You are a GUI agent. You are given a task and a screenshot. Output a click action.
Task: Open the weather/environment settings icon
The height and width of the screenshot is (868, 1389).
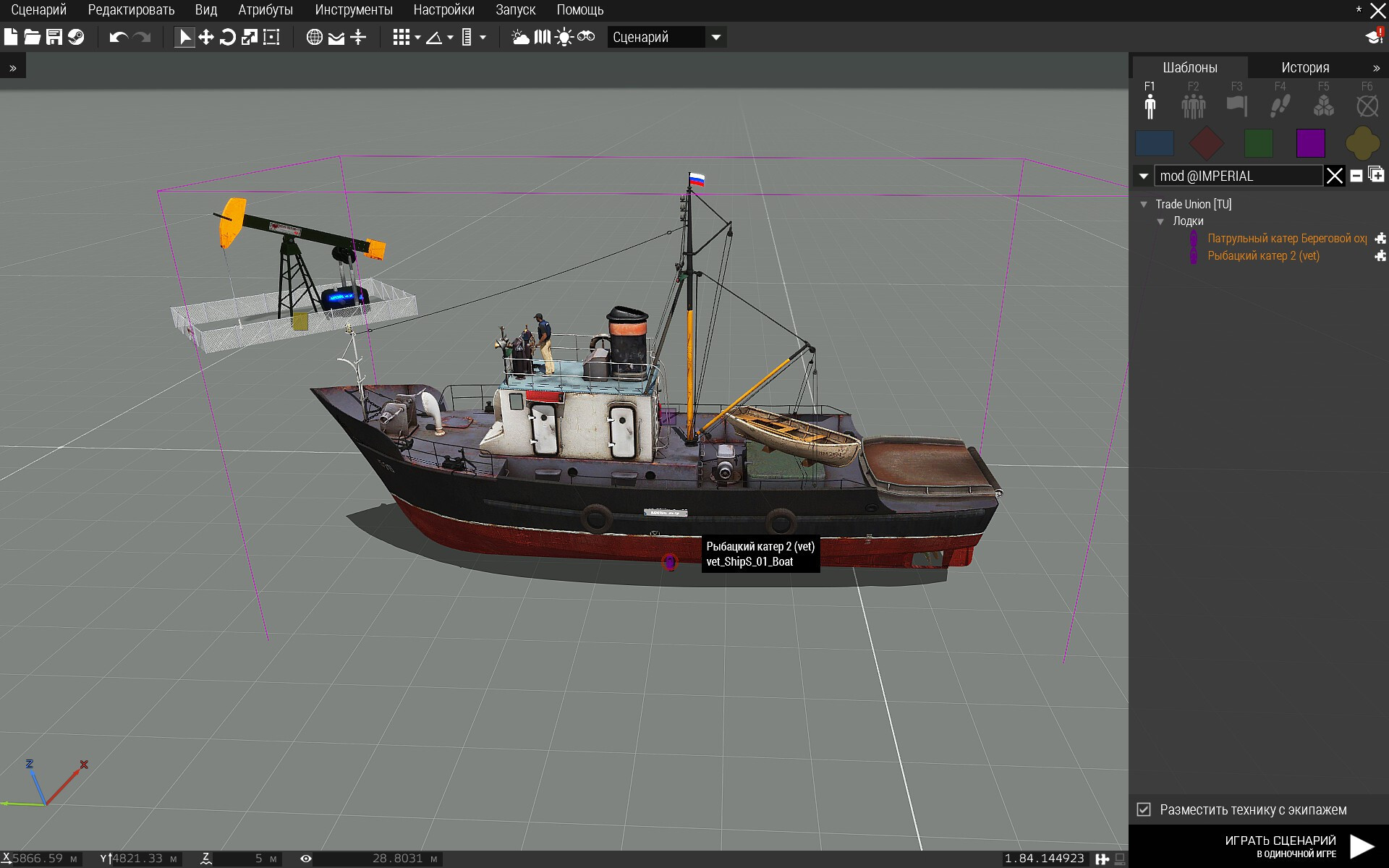(520, 38)
